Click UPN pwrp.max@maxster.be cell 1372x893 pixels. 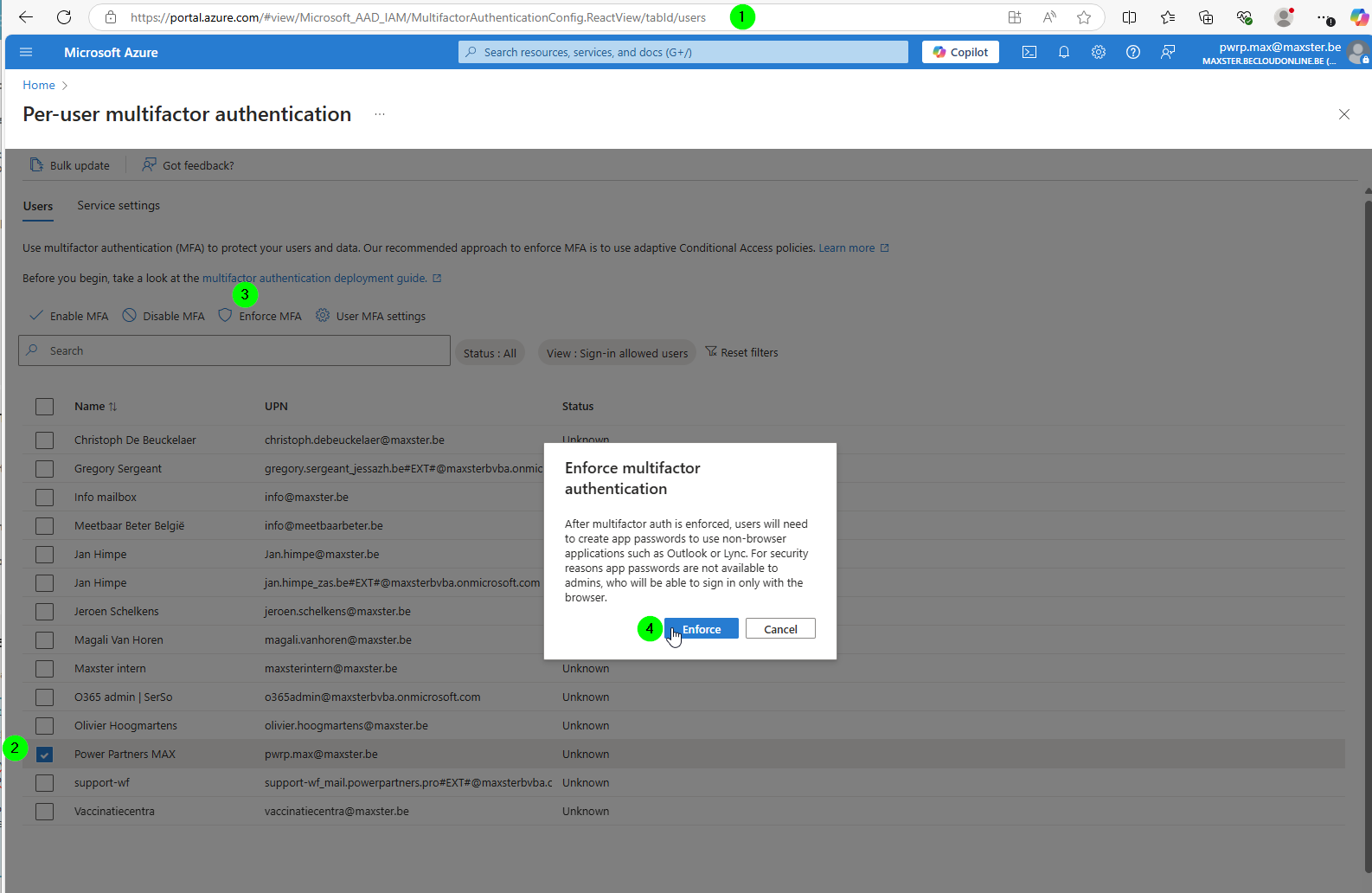321,754
